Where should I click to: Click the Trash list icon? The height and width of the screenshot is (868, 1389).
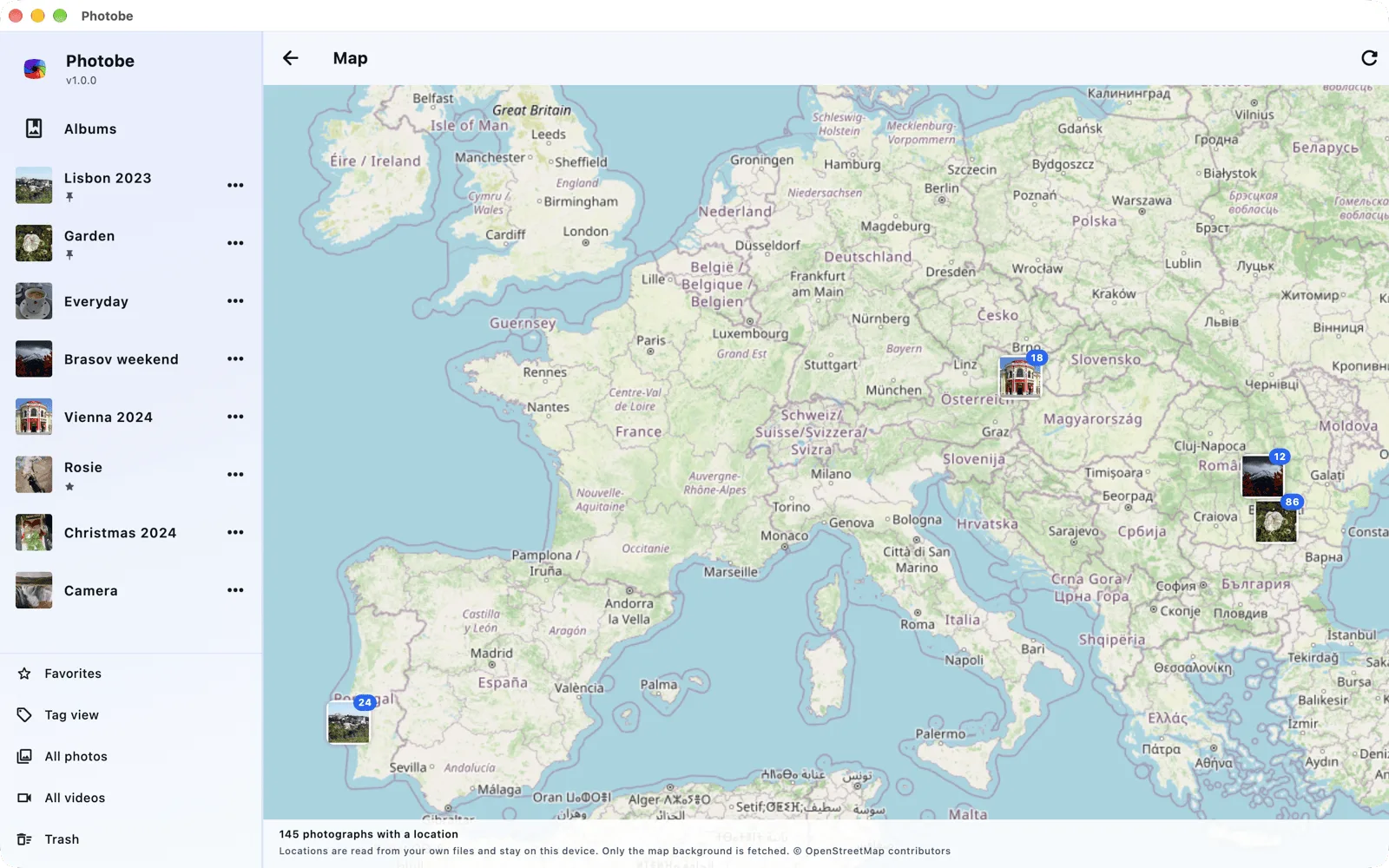(x=24, y=839)
